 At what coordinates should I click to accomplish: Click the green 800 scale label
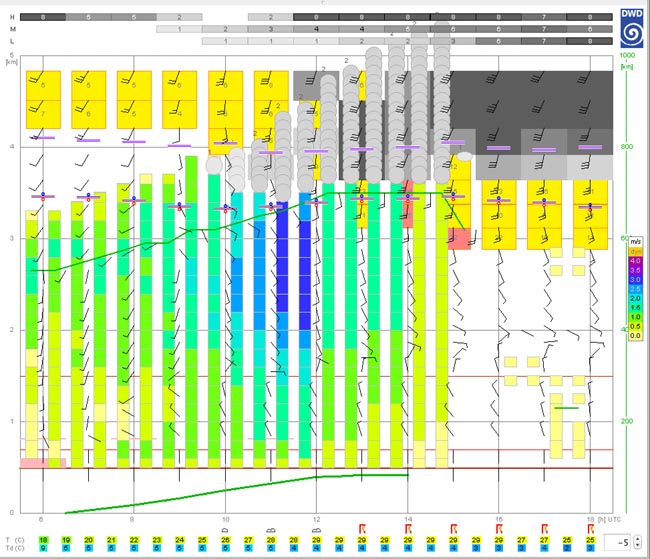pyautogui.click(x=627, y=147)
